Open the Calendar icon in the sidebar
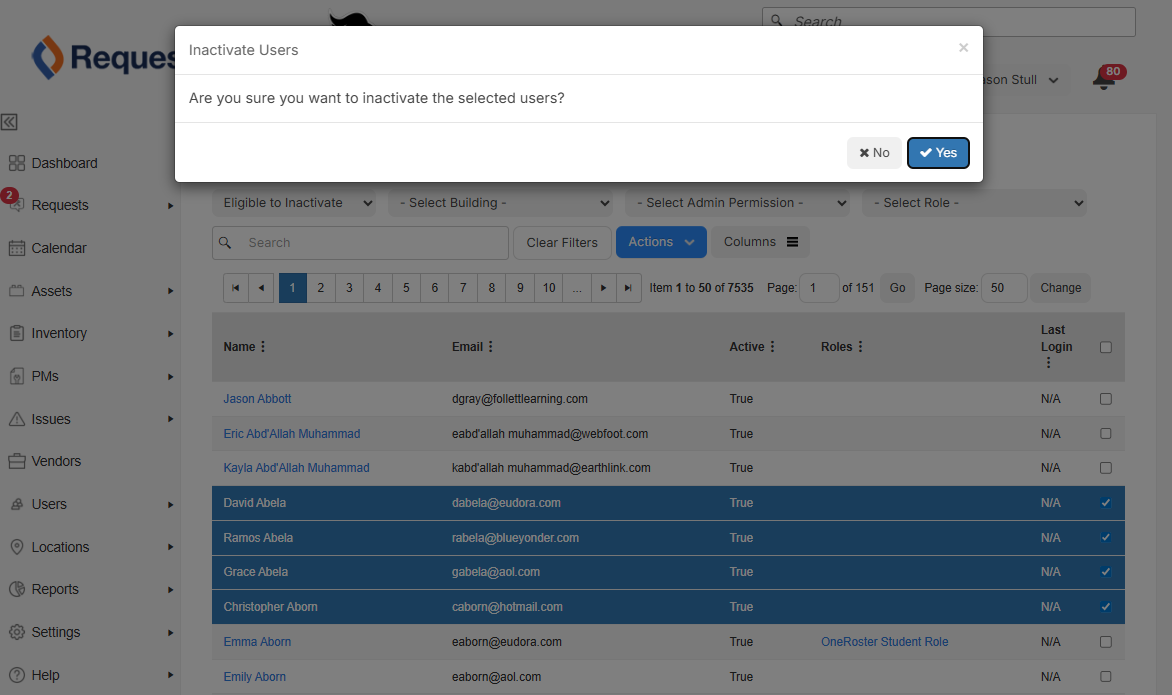The image size is (1172, 695). click(17, 248)
